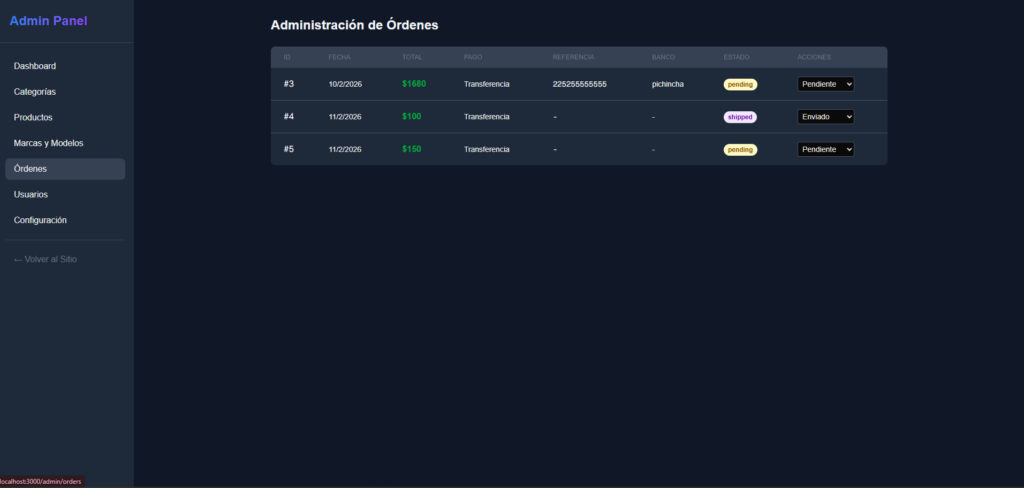This screenshot has height=488, width=1024.
Task: Open Configuración from the sidebar
Action: pyautogui.click(x=40, y=220)
